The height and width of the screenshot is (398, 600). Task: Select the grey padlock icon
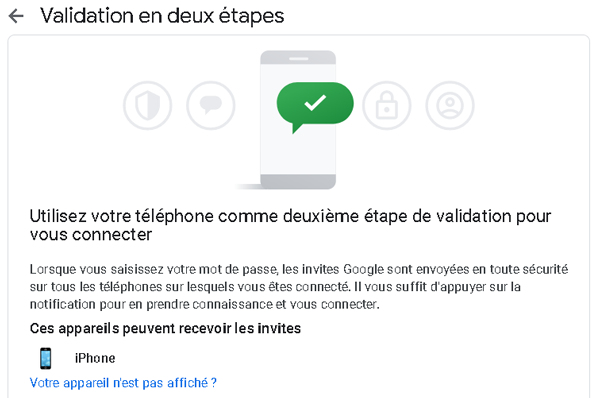(387, 105)
